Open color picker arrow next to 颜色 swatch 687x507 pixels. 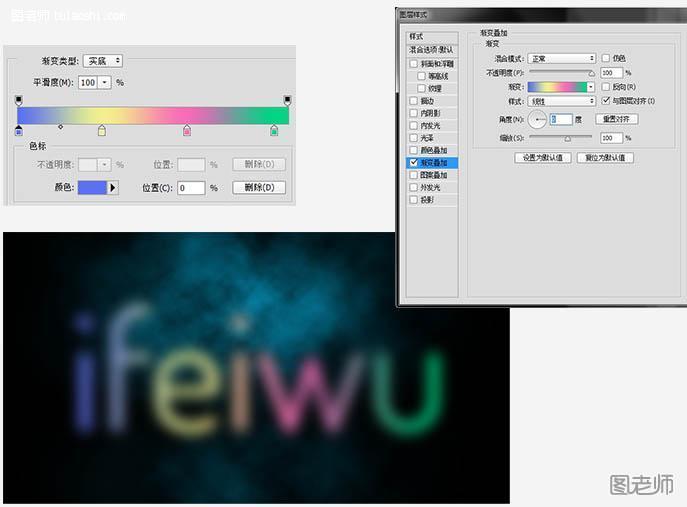113,188
